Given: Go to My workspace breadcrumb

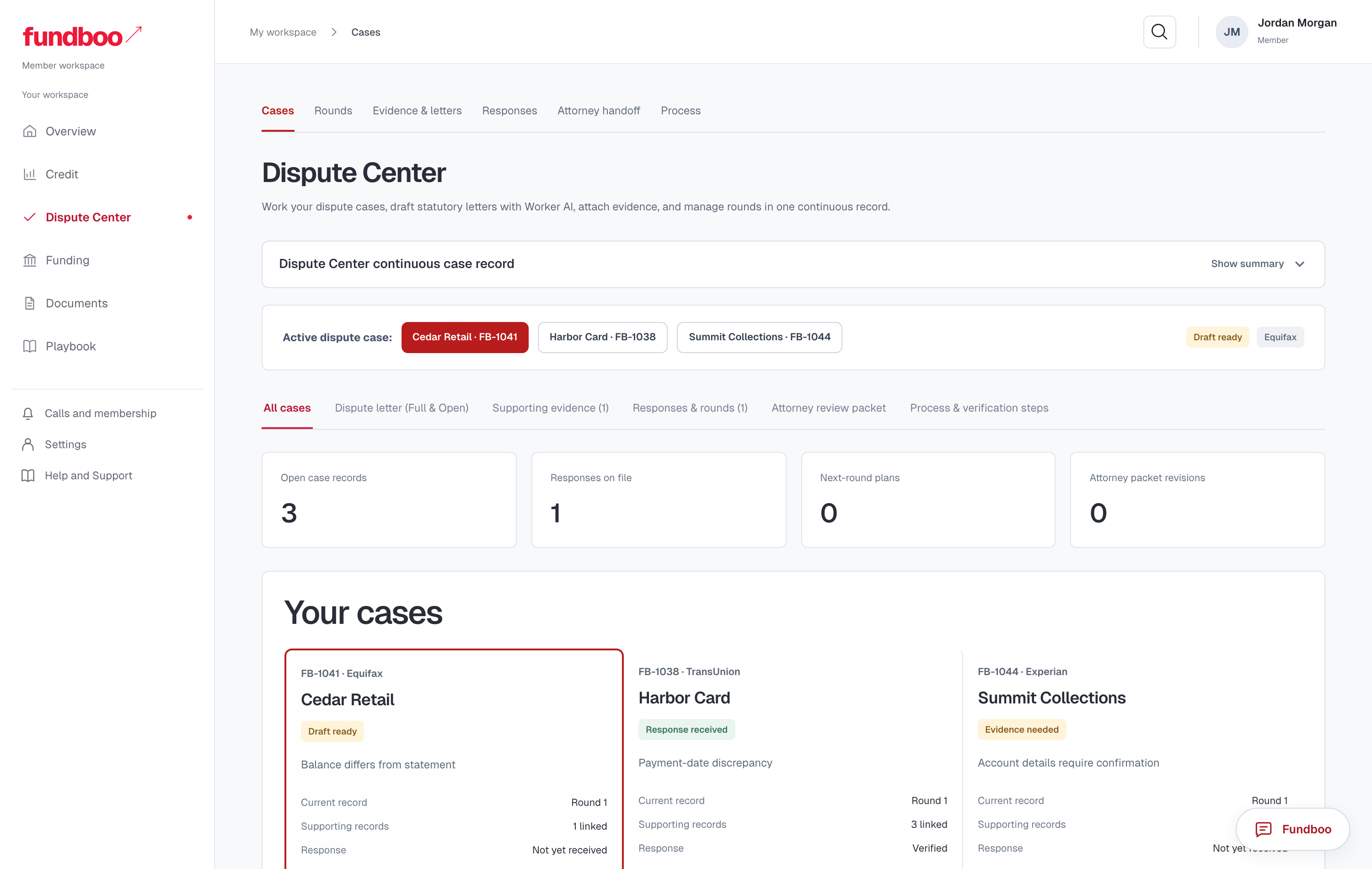Looking at the screenshot, I should [x=283, y=32].
